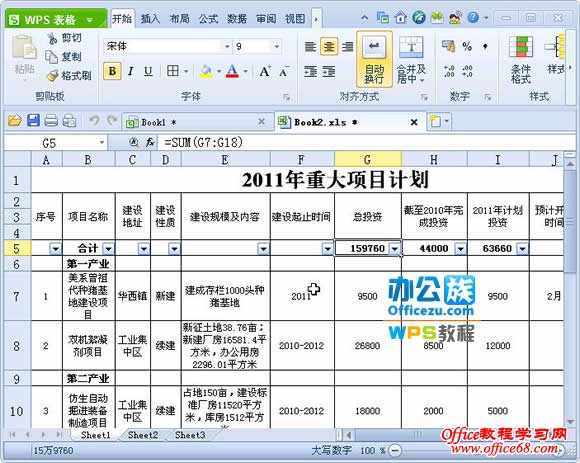Toggle Italic formatting
This screenshot has height=463, width=580.
[131, 71]
